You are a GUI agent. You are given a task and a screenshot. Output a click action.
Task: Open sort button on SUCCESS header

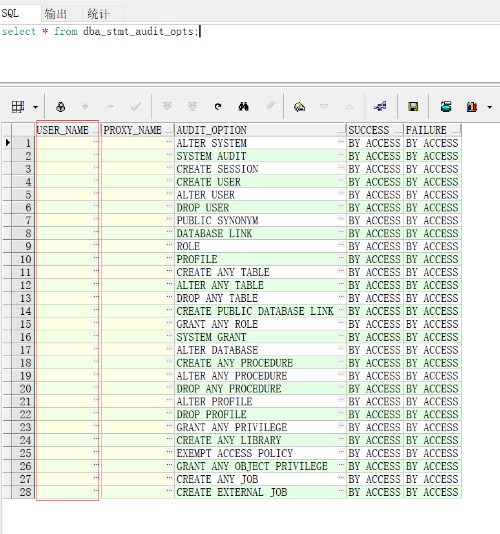pyautogui.click(x=399, y=130)
